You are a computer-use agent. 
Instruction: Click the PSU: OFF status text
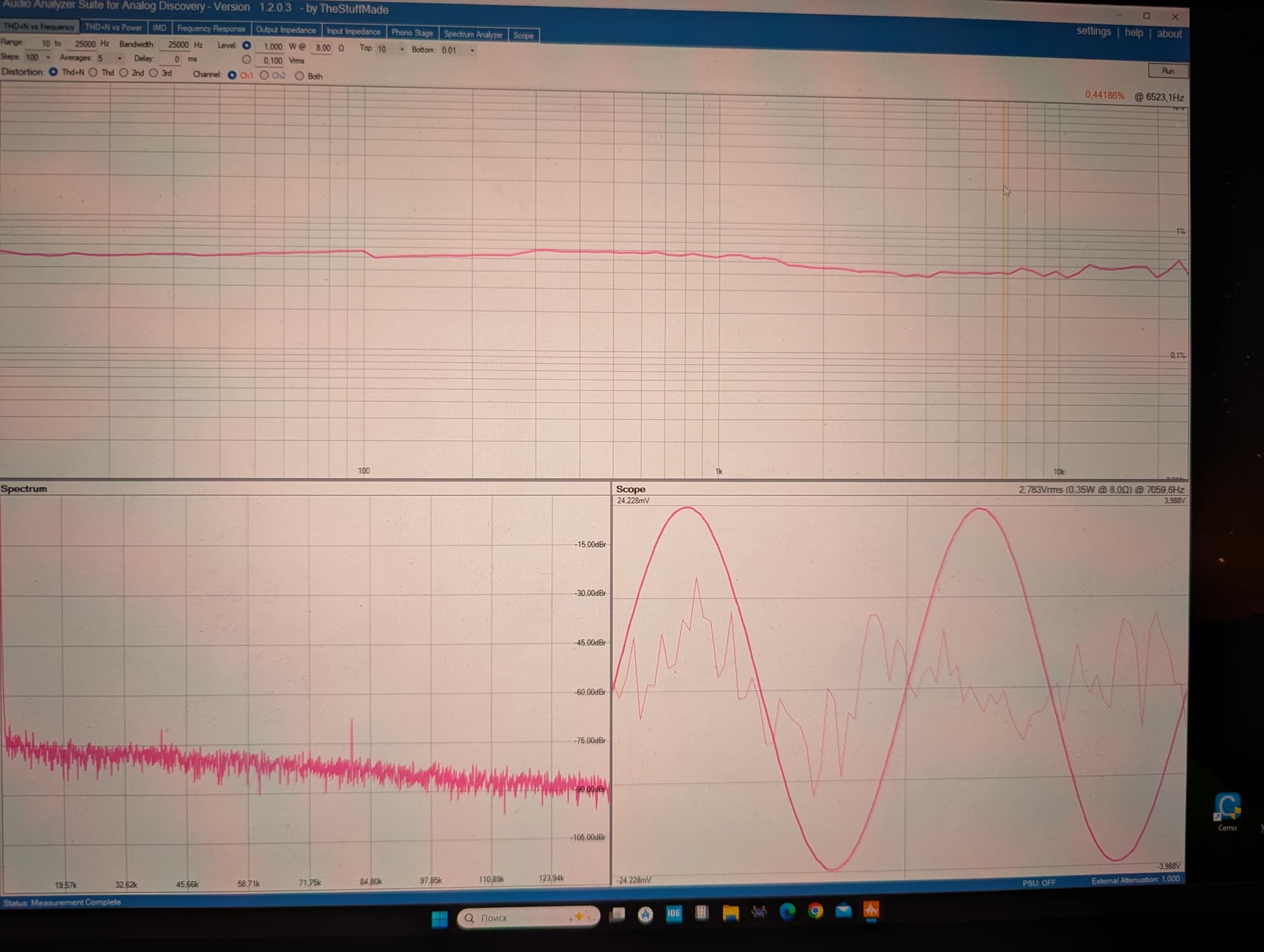(1039, 883)
